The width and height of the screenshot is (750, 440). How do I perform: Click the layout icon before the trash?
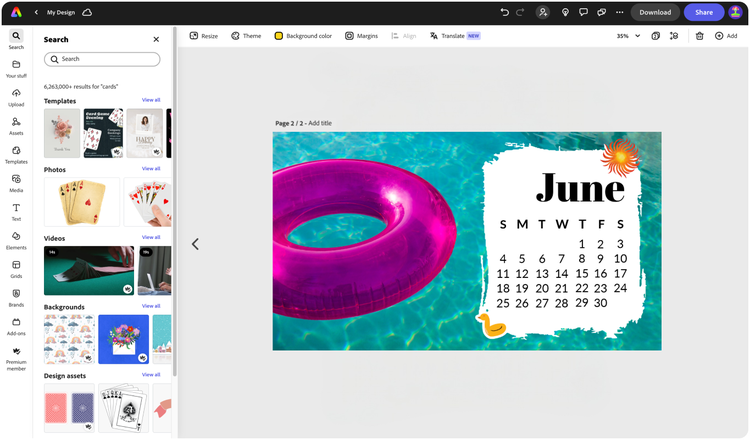[674, 36]
